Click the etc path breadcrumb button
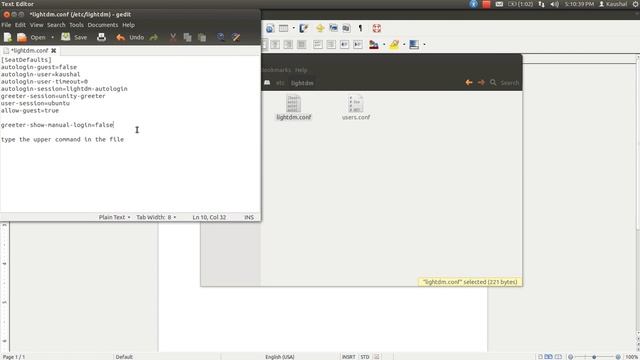This screenshot has height=360, width=640. click(280, 83)
